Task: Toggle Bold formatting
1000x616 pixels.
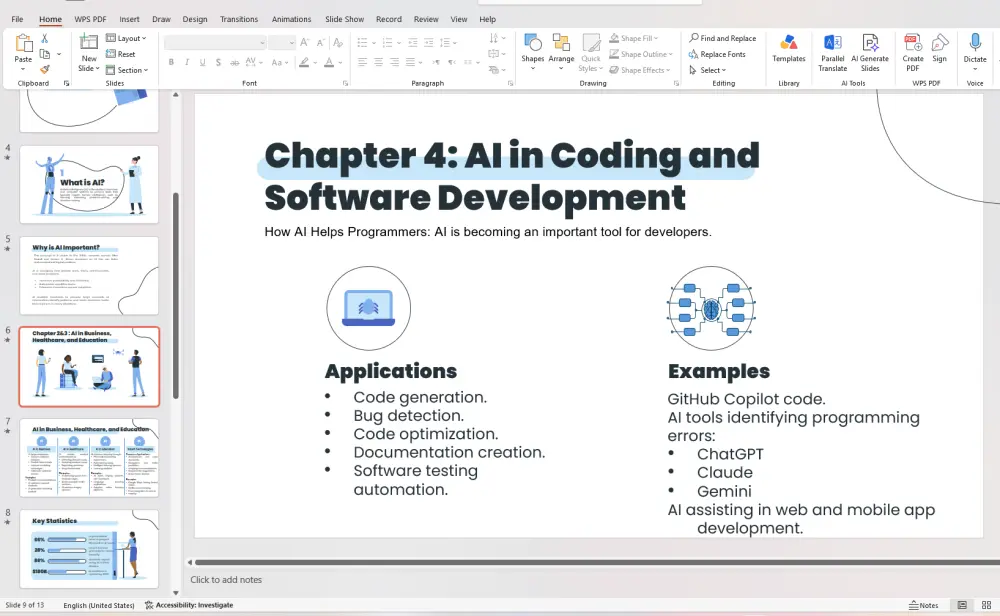Action: (171, 62)
